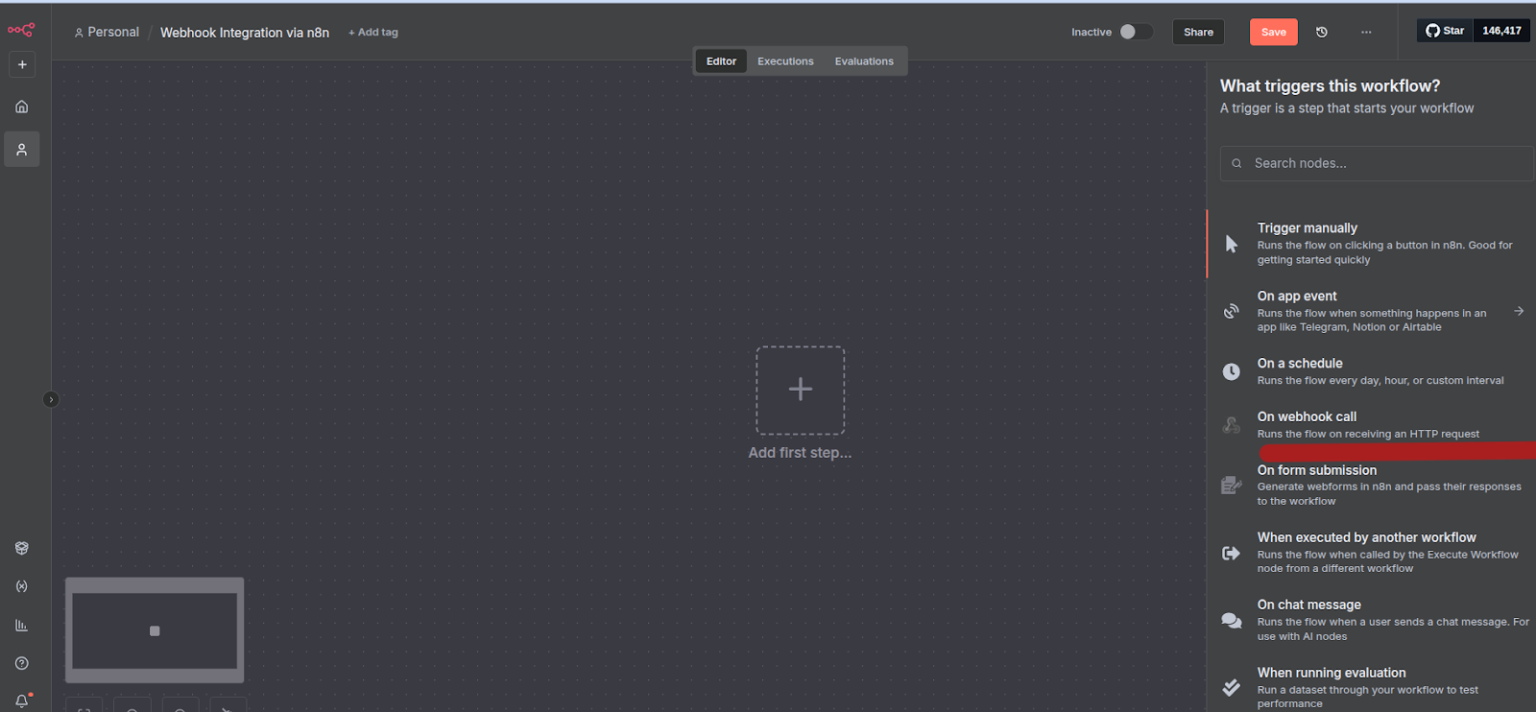Switch to the Editor tab
Viewport: 1536px width, 712px height.
pyautogui.click(x=721, y=61)
